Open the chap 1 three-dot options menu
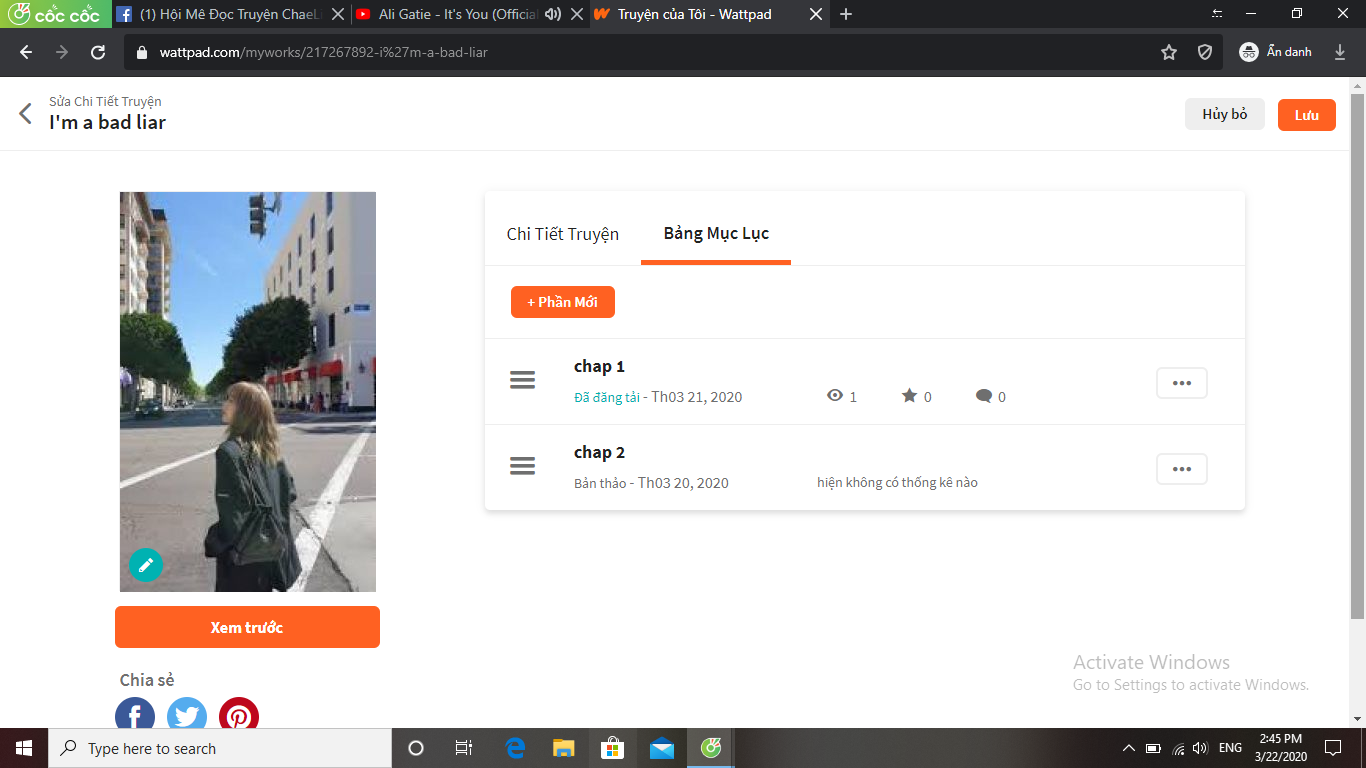Viewport: 1366px width, 768px height. 1181,383
